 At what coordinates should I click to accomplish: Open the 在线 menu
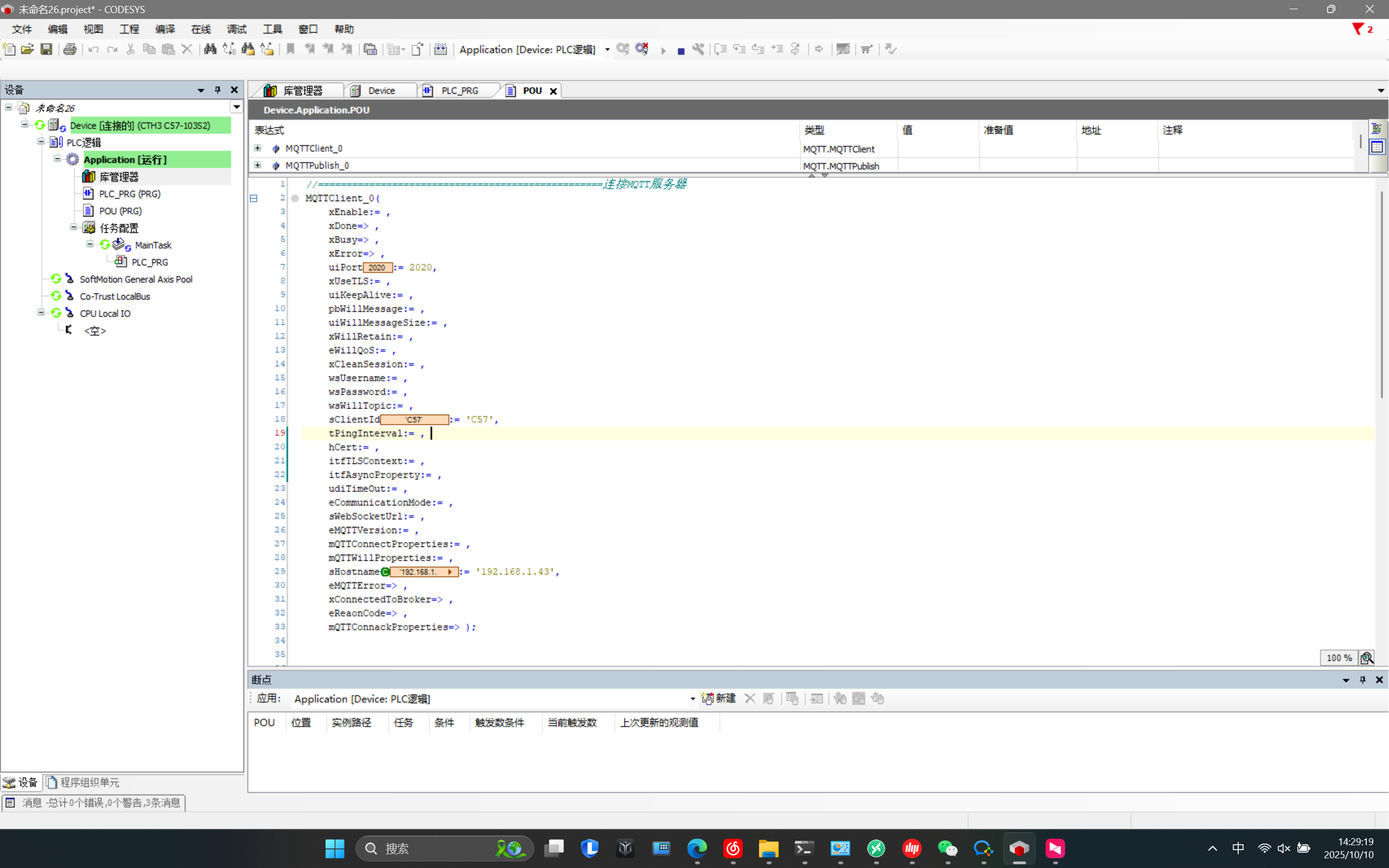point(201,29)
